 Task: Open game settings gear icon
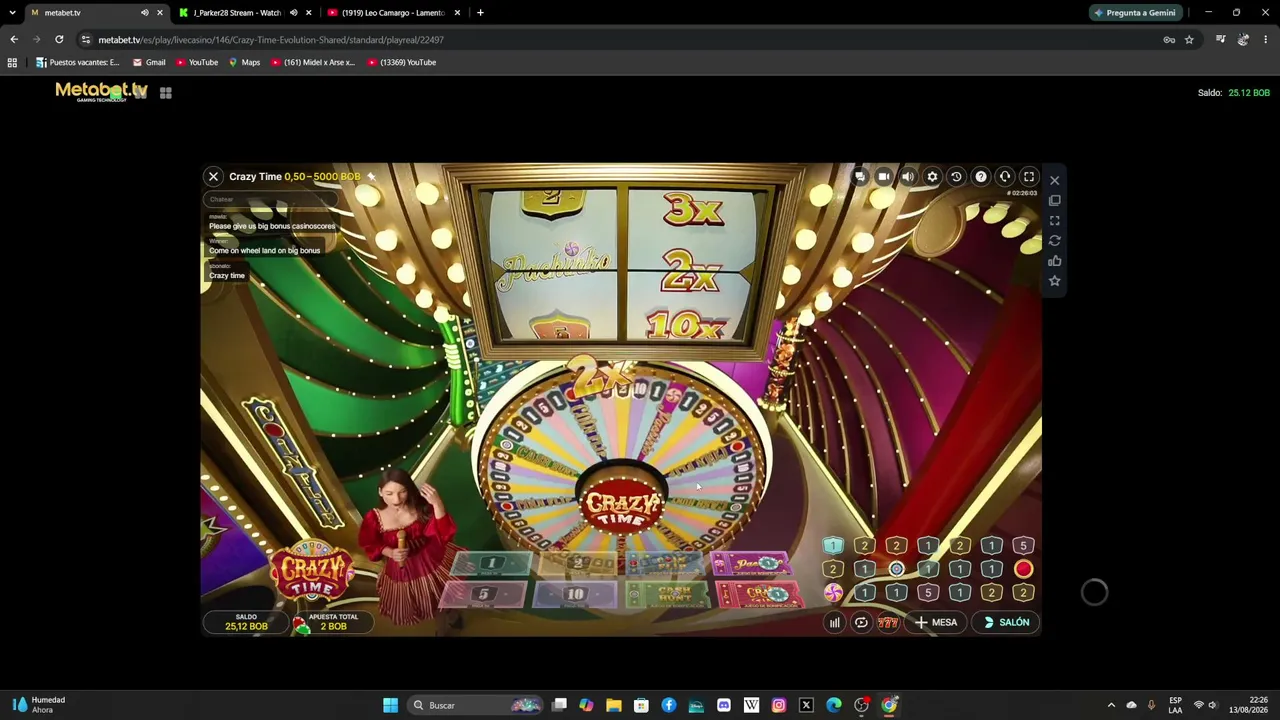pos(932,177)
